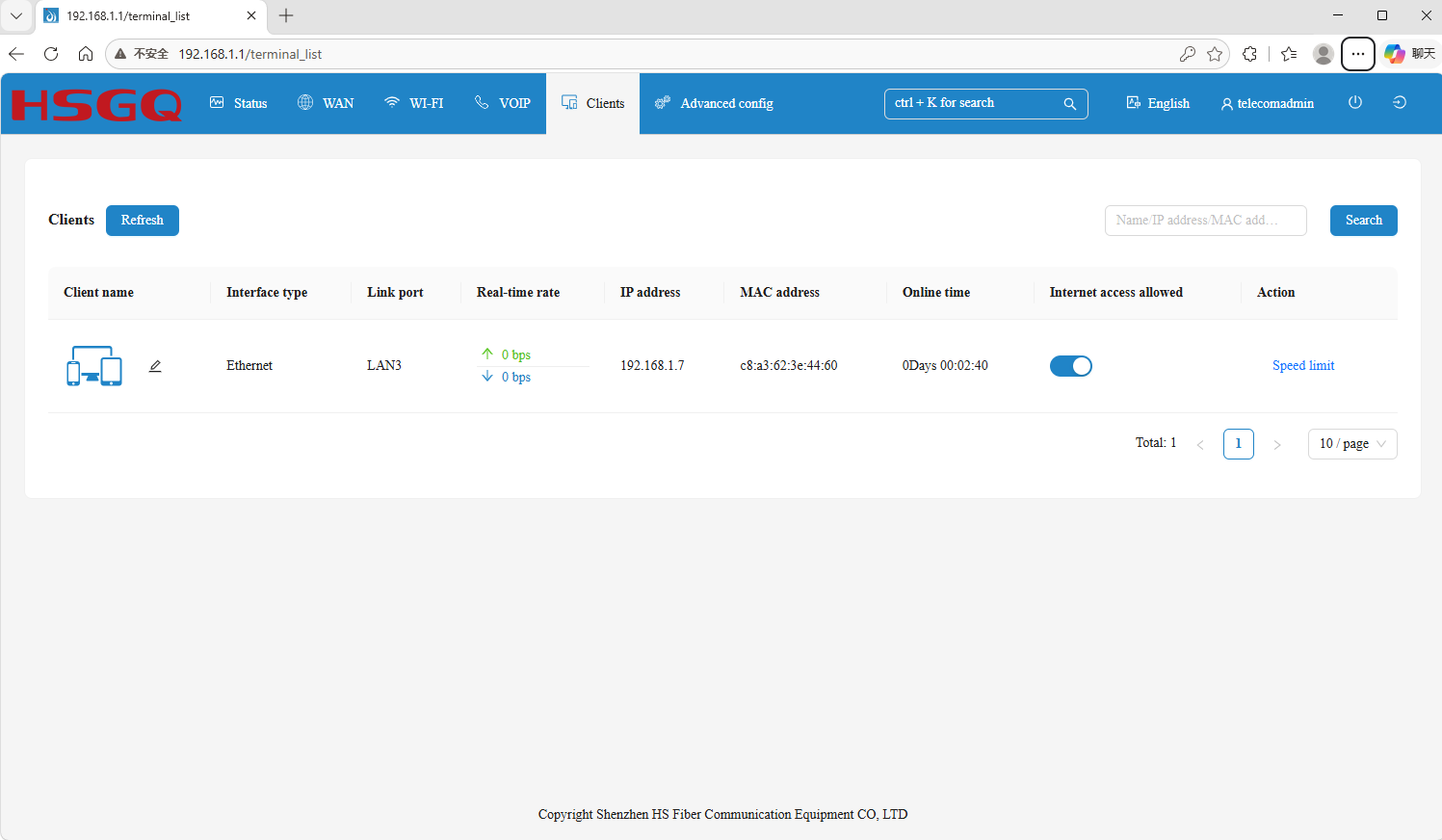Click the client device icon
1442x840 pixels.
(x=94, y=366)
